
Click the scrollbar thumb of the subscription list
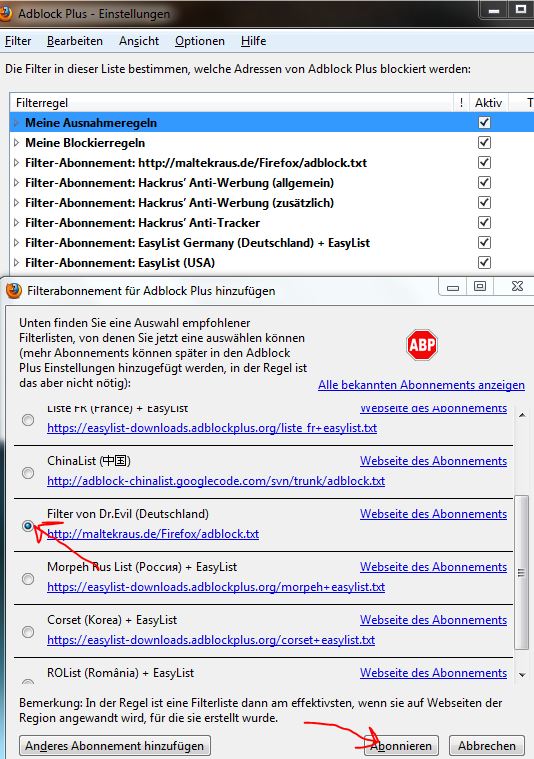pyautogui.click(x=522, y=573)
